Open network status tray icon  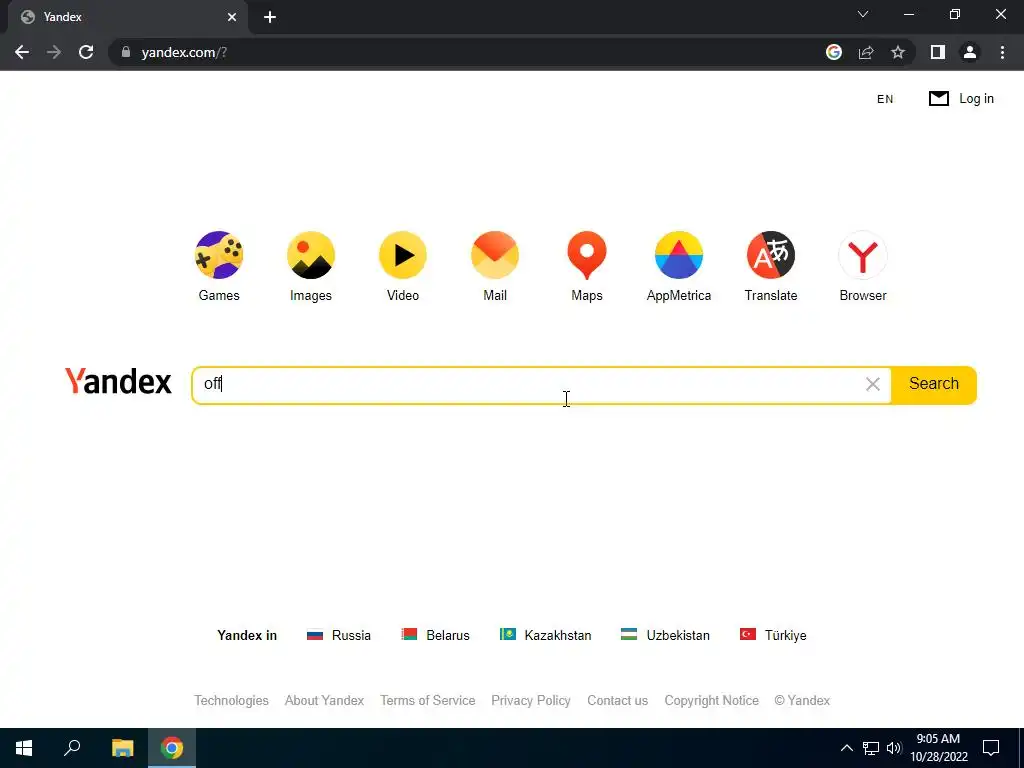pyautogui.click(x=871, y=748)
